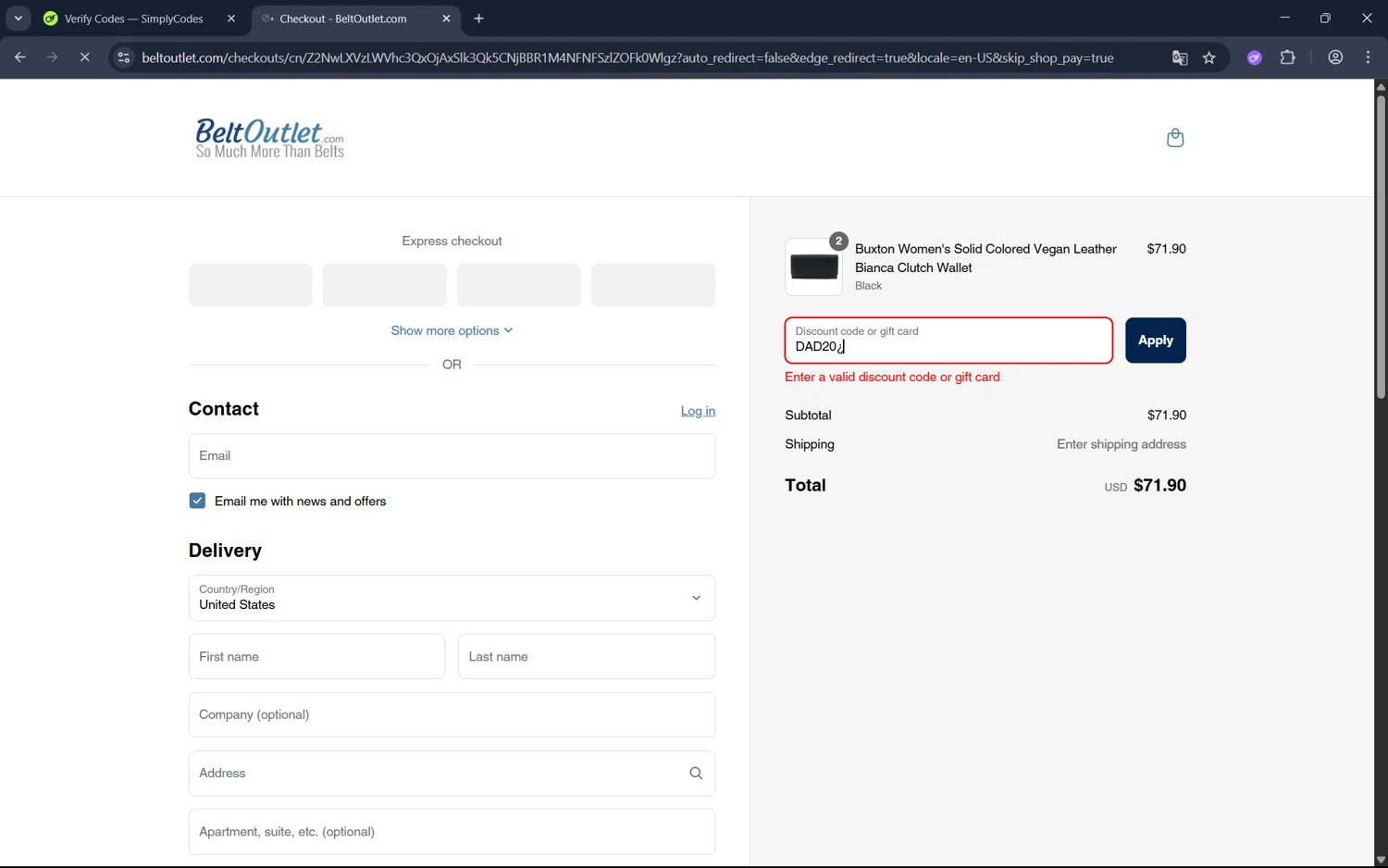The image size is (1388, 868).
Task: View site information icon in address bar
Action: tap(123, 57)
